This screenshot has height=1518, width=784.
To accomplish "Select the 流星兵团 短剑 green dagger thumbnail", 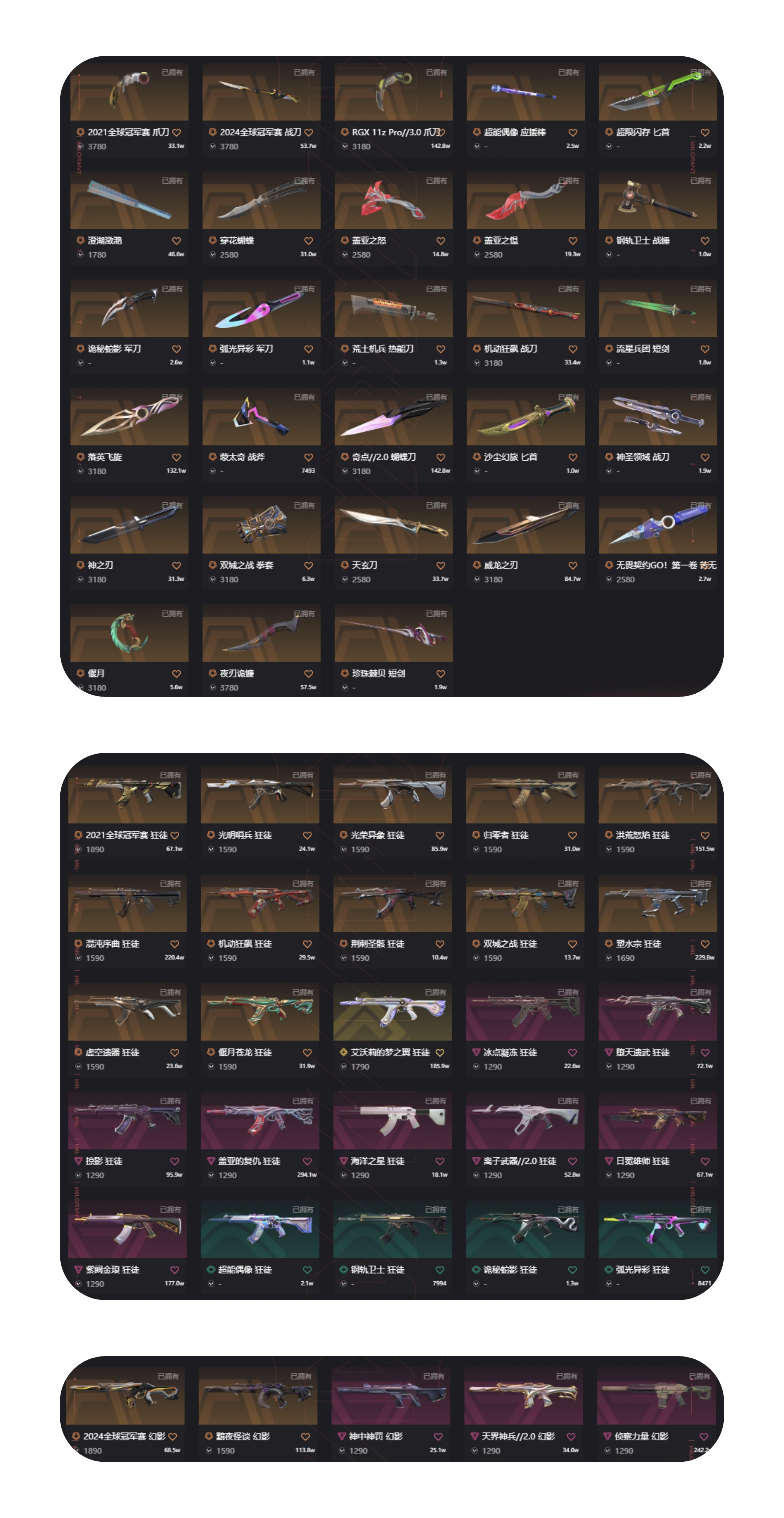I will [658, 308].
